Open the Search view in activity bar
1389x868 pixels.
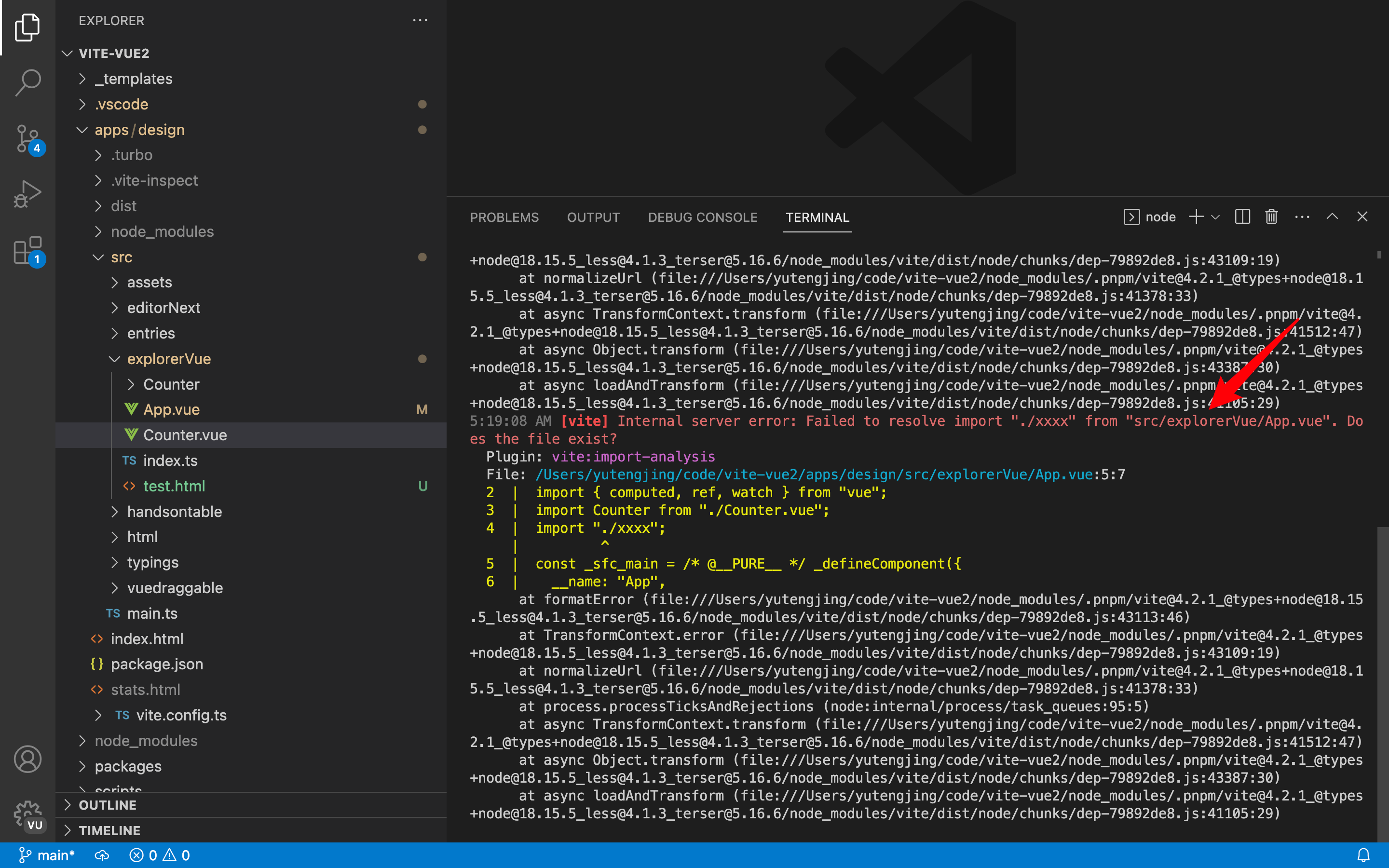(x=27, y=82)
